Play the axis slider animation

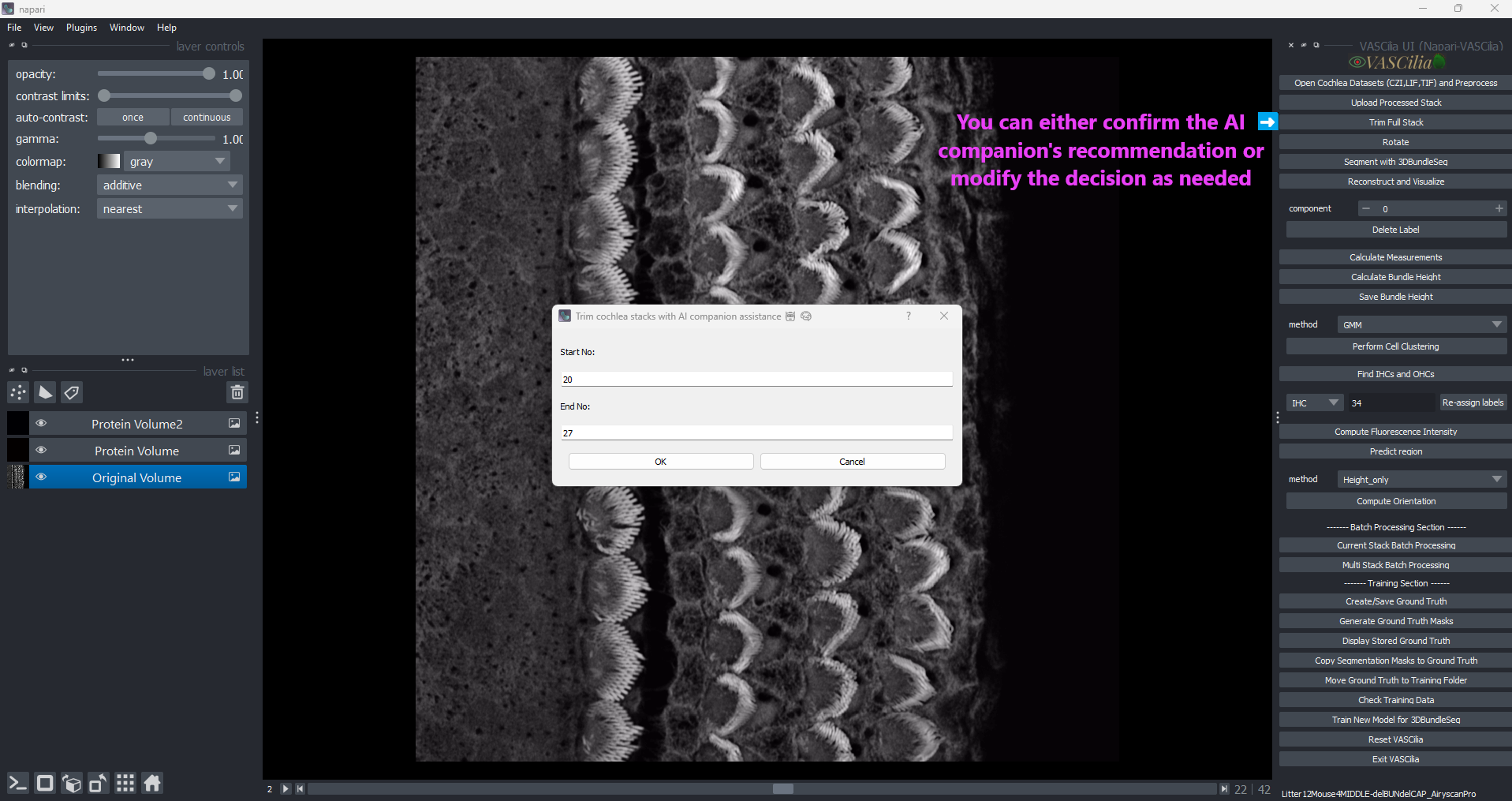(x=286, y=789)
